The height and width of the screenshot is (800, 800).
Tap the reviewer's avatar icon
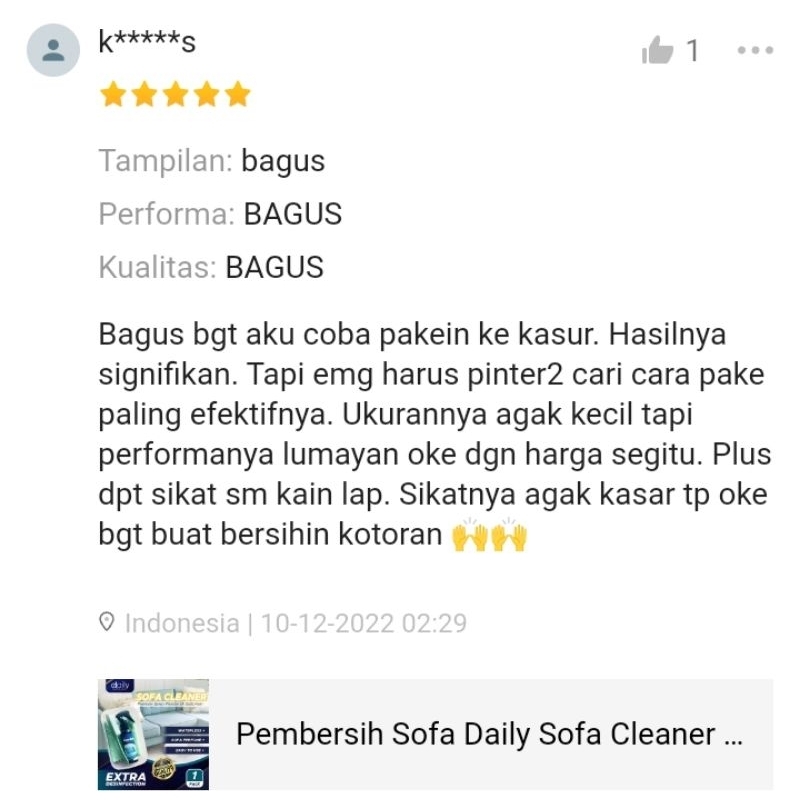53,50
